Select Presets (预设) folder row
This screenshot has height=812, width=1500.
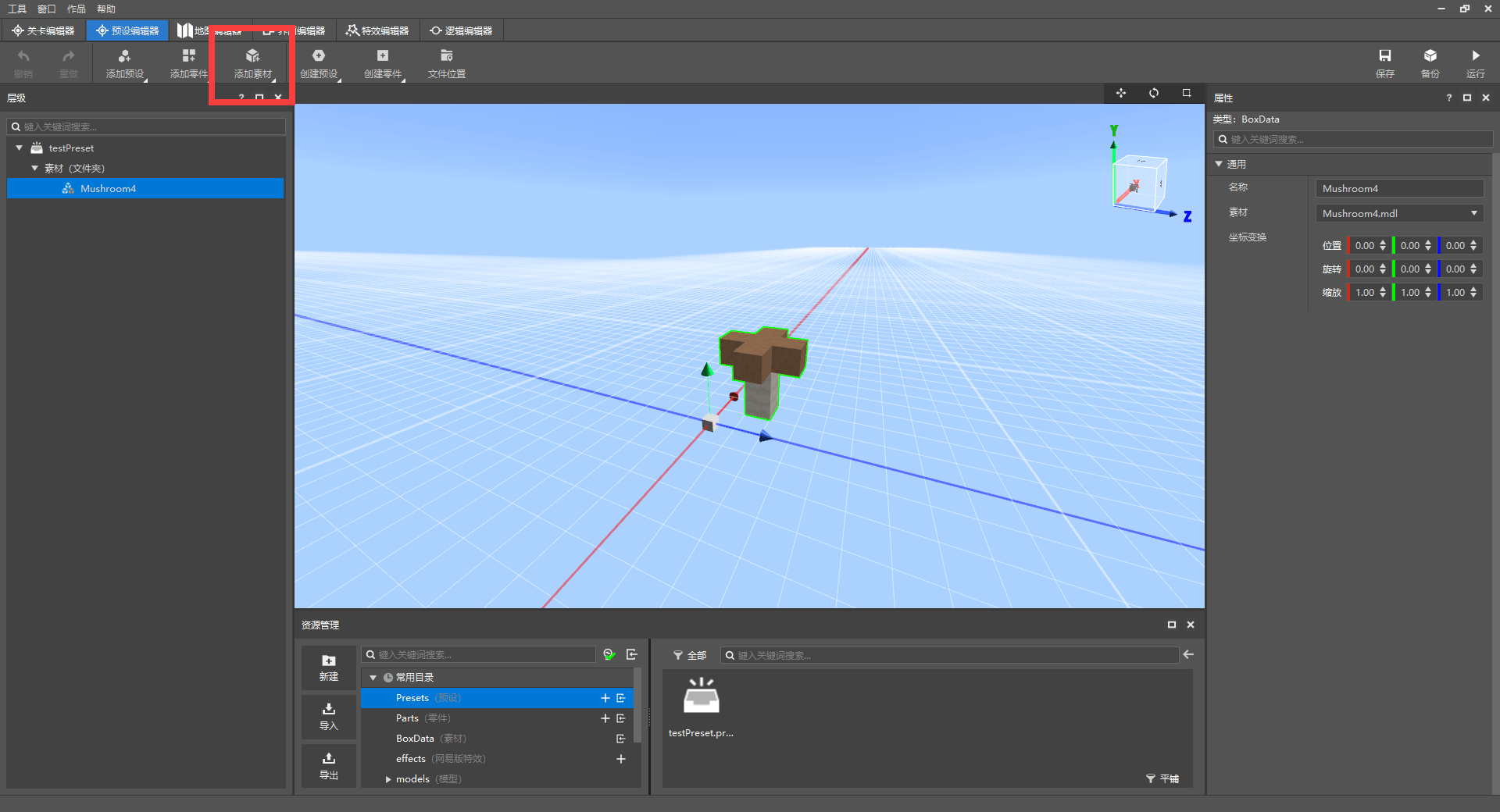pyautogui.click(x=497, y=698)
